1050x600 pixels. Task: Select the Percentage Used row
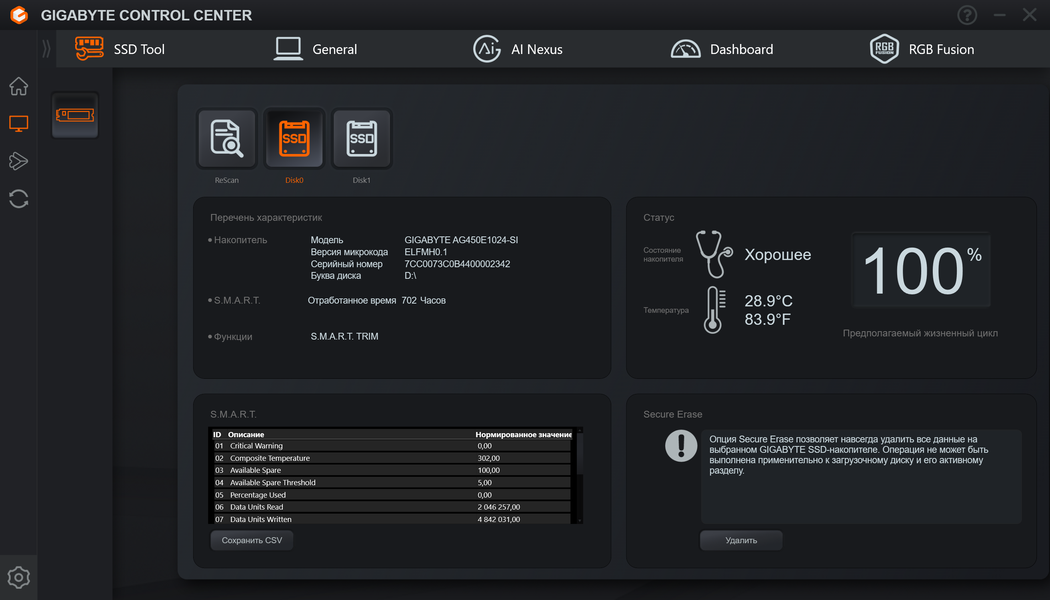click(392, 495)
